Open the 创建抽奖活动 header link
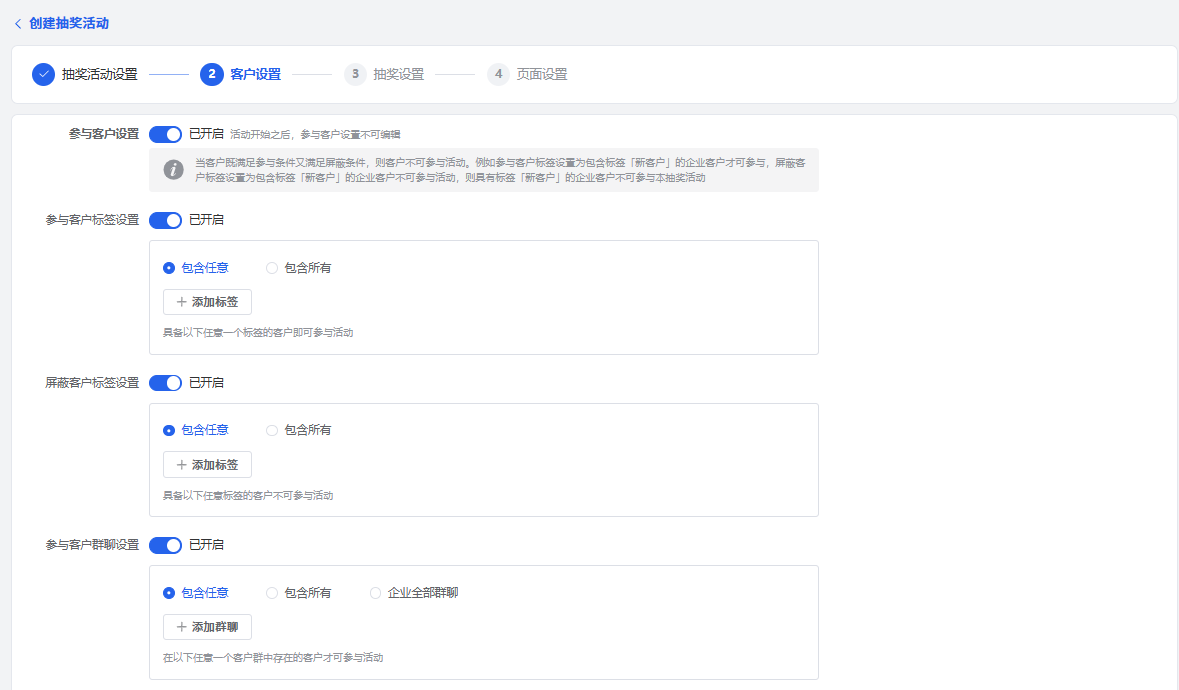This screenshot has height=690, width=1179. point(68,23)
